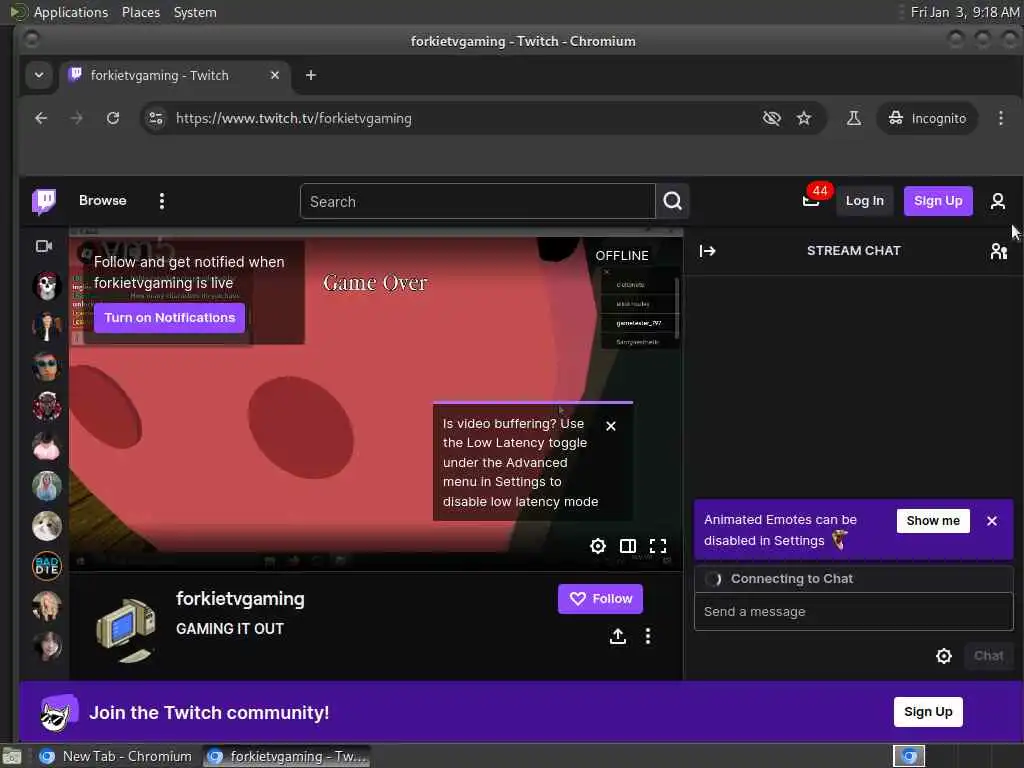The width and height of the screenshot is (1024, 768).
Task: Open the Places menu
Action: [140, 12]
